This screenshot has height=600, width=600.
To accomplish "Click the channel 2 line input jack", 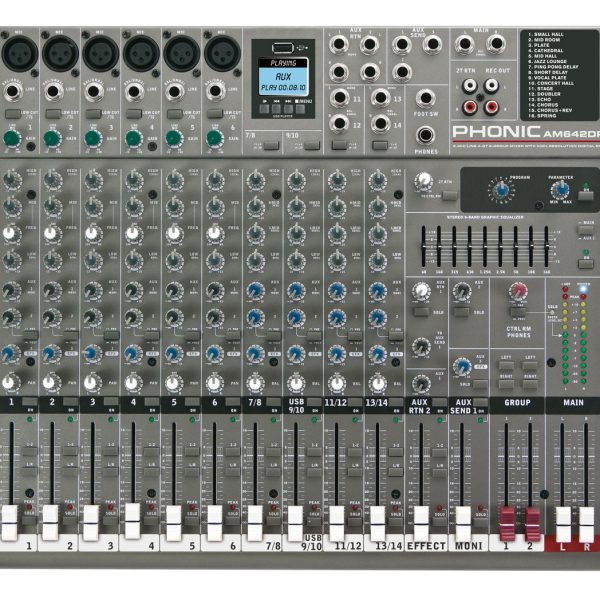I will (x=53, y=91).
